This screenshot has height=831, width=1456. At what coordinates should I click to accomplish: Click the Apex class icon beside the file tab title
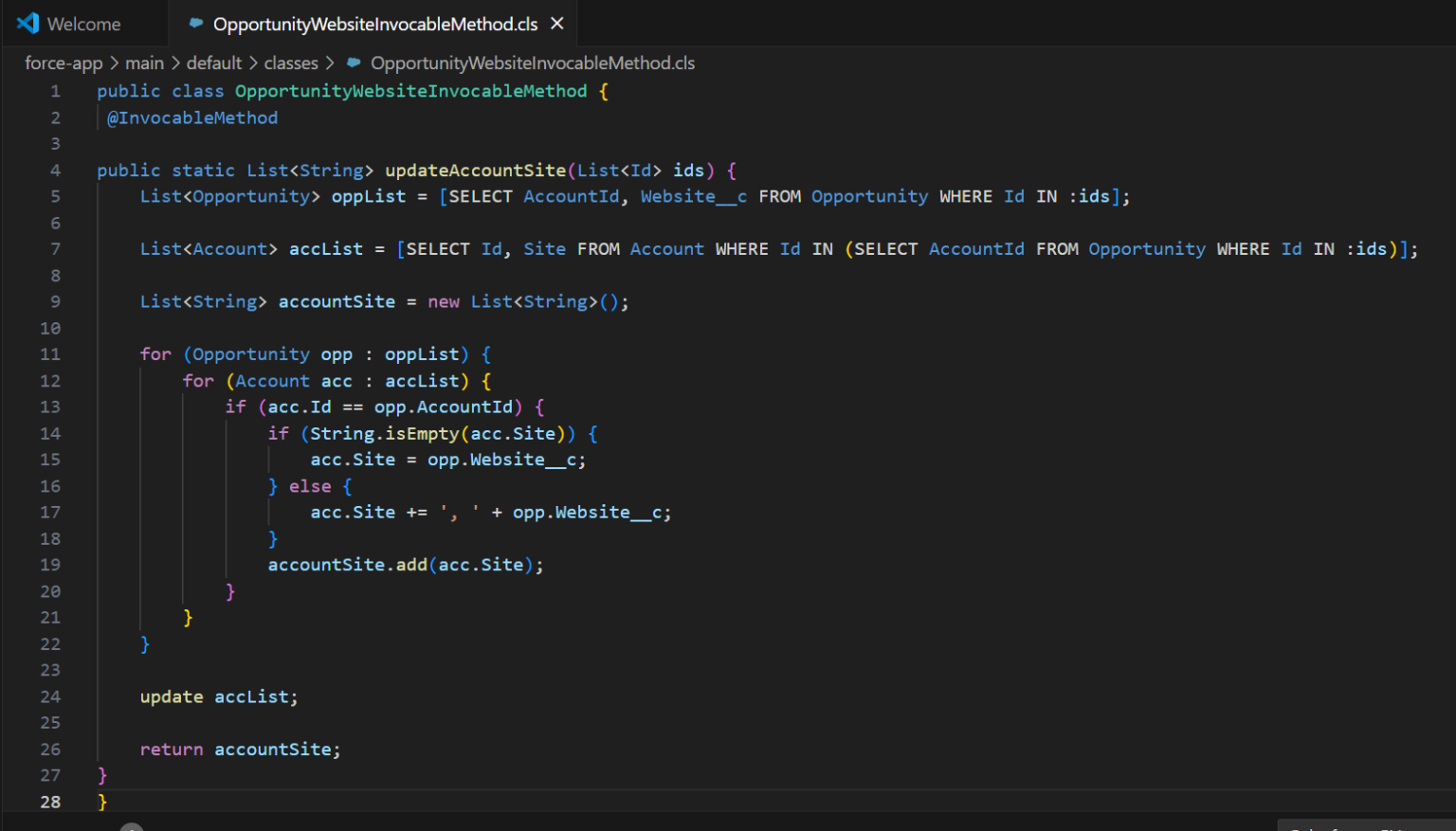tap(196, 24)
